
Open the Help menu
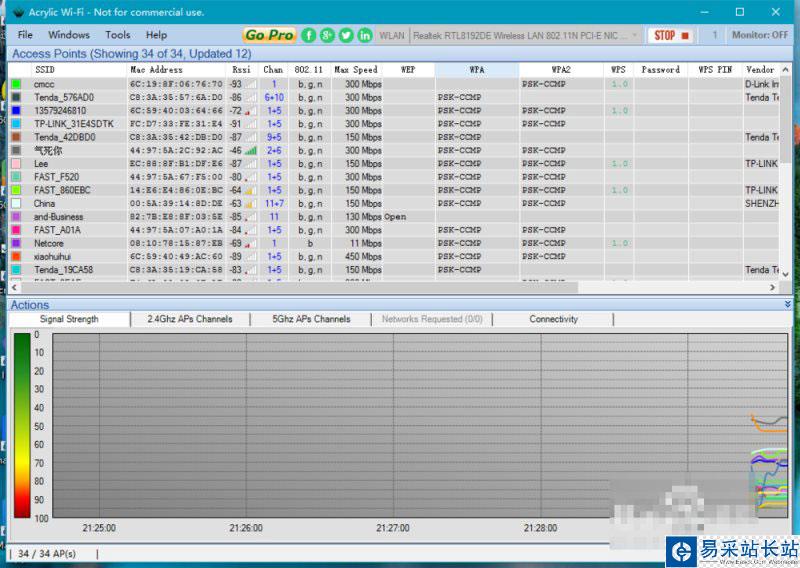(x=156, y=35)
